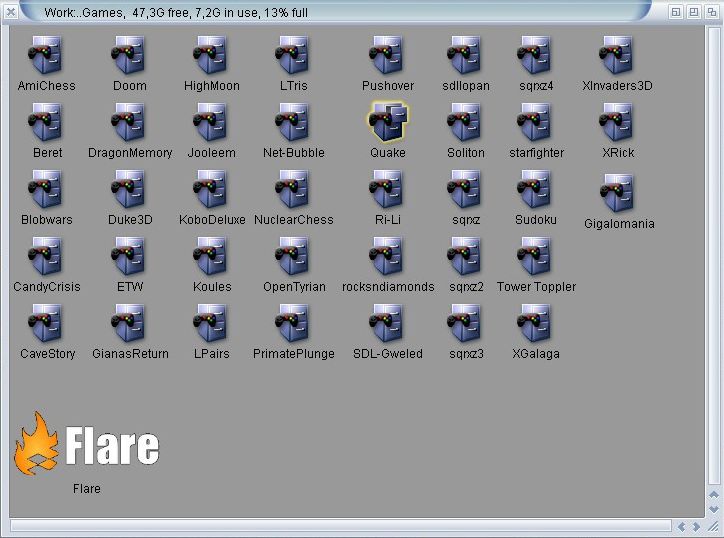Viewport: 724px width, 538px height.
Task: Open the sdllopan drawer
Action: 464,55
